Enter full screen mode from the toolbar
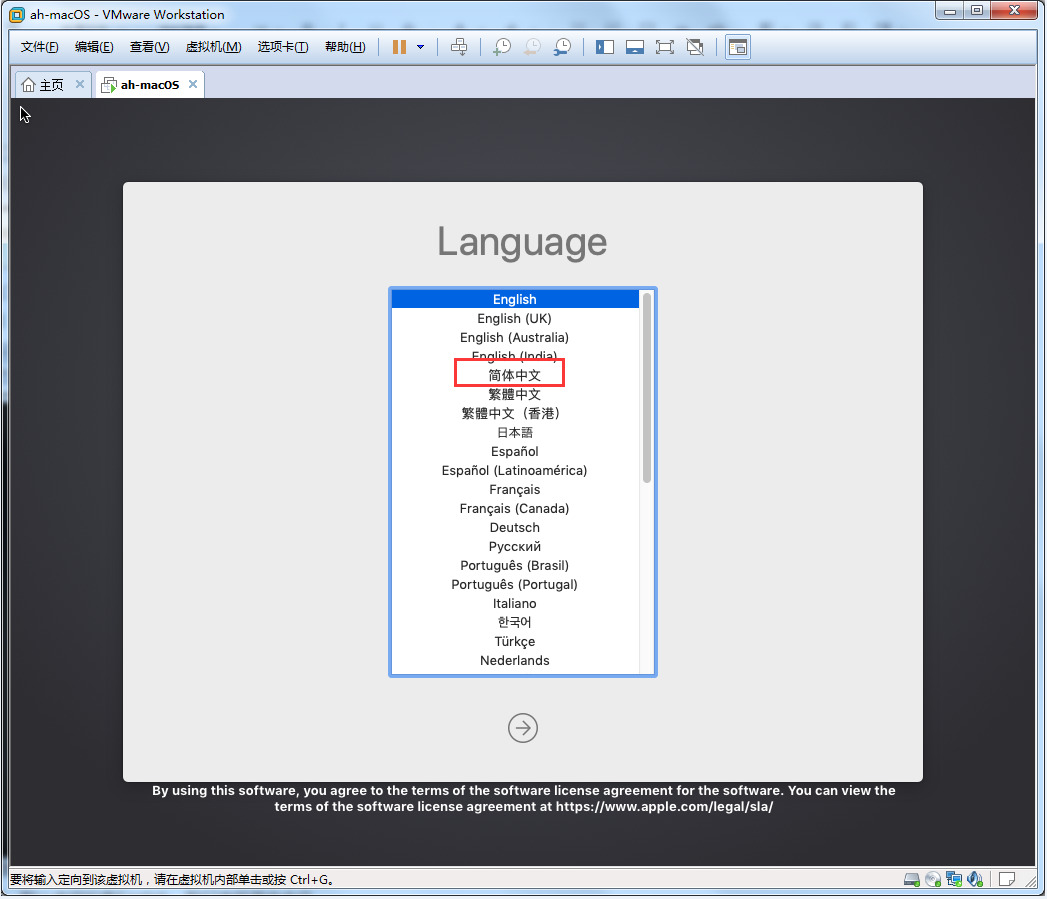The height and width of the screenshot is (899, 1047). [664, 47]
